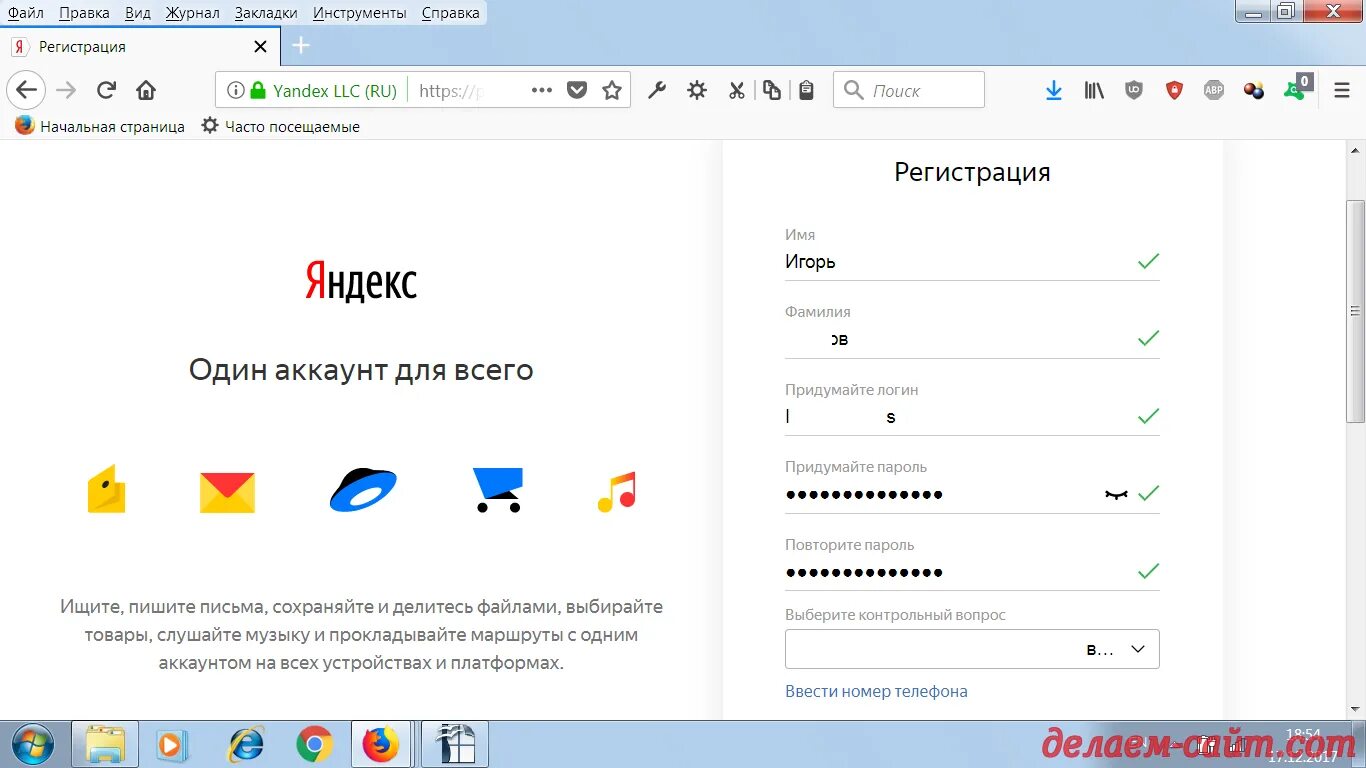Open the red shield extension

1174,90
